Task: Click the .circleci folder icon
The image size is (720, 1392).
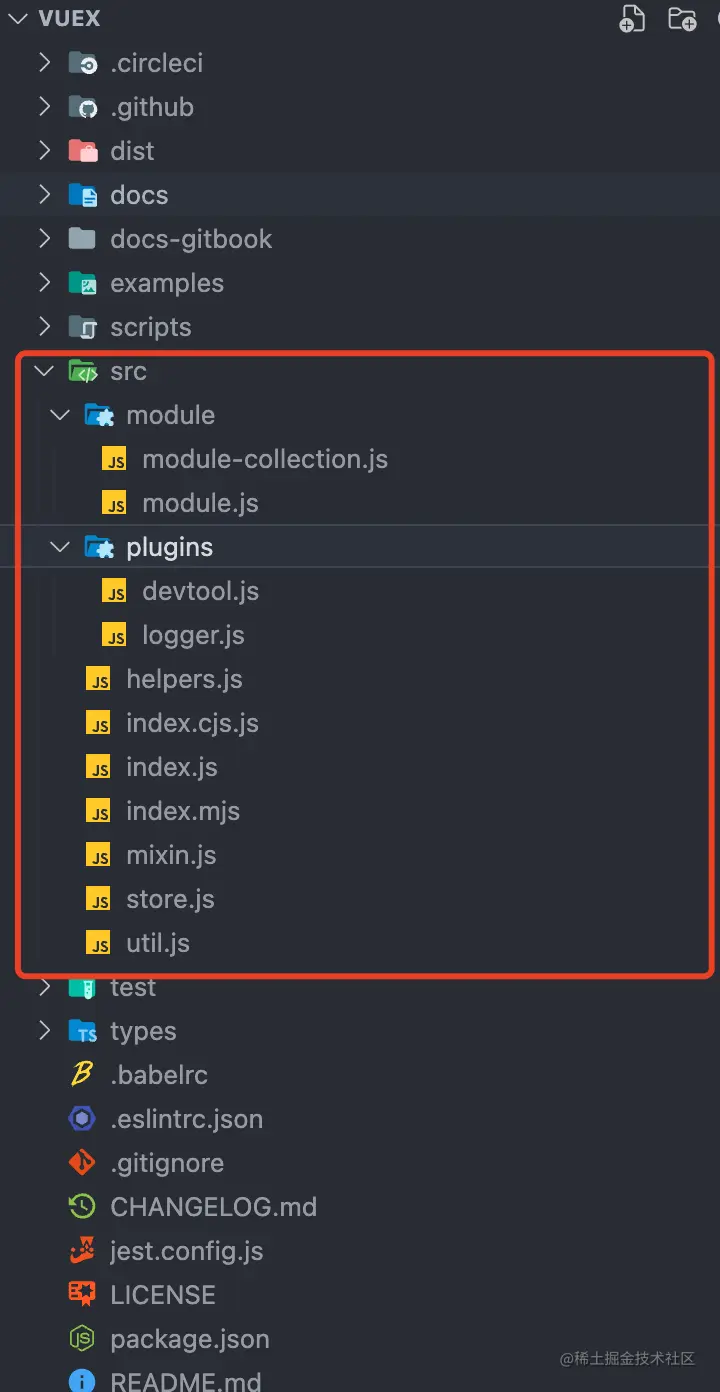Action: click(x=82, y=63)
